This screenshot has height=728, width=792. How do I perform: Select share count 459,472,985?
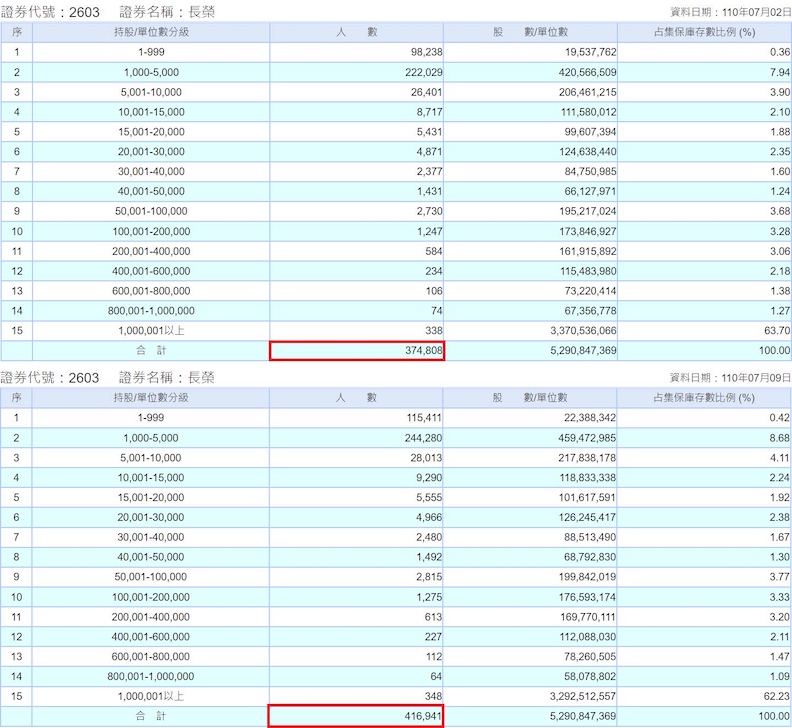(587, 438)
